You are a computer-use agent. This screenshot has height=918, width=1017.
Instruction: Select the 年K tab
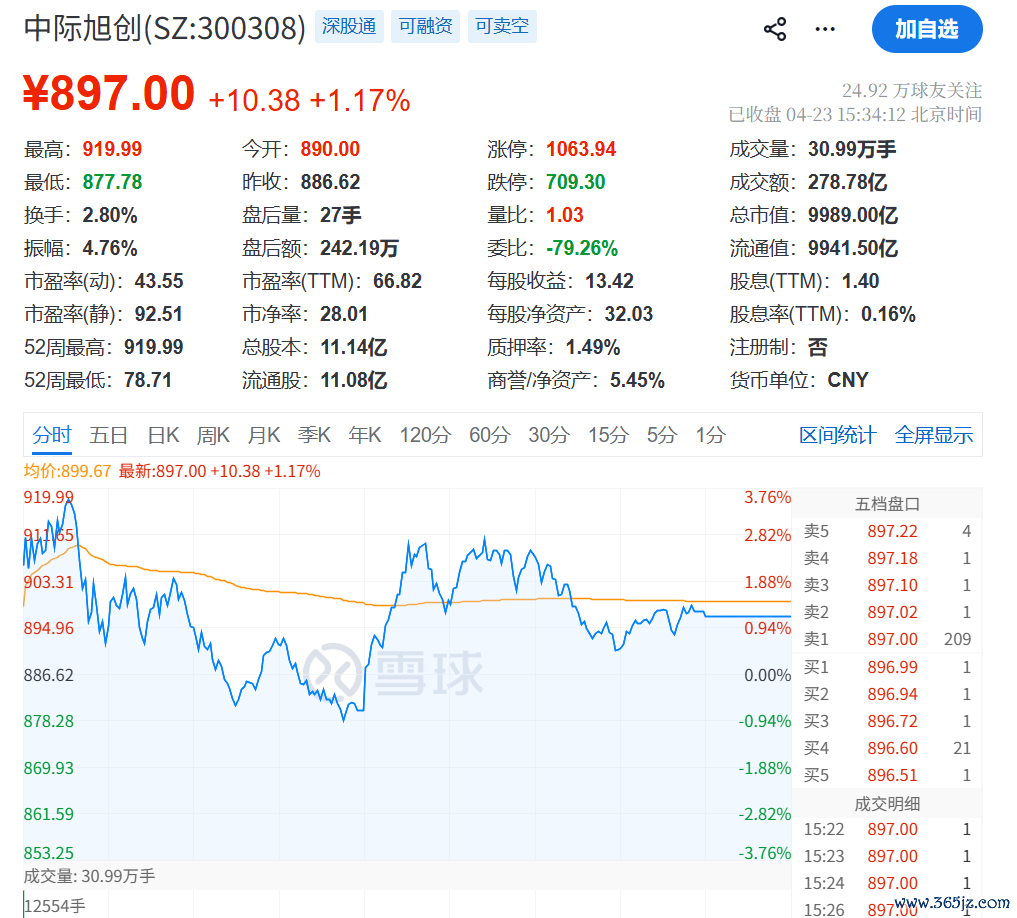[x=365, y=435]
